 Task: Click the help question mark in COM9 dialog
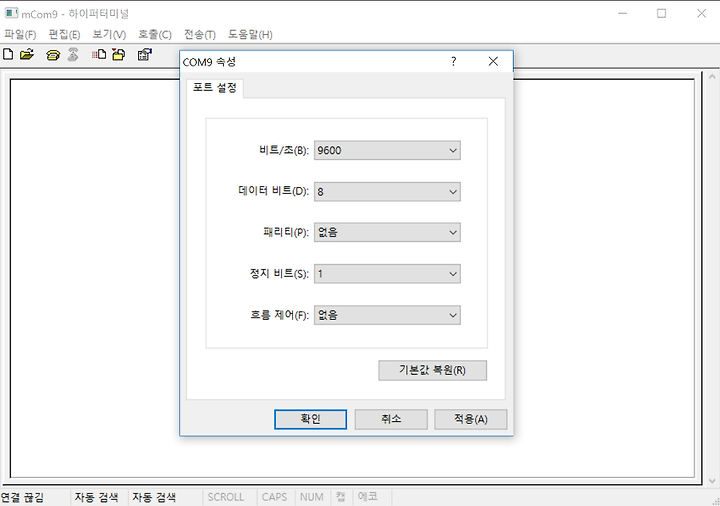pos(454,62)
